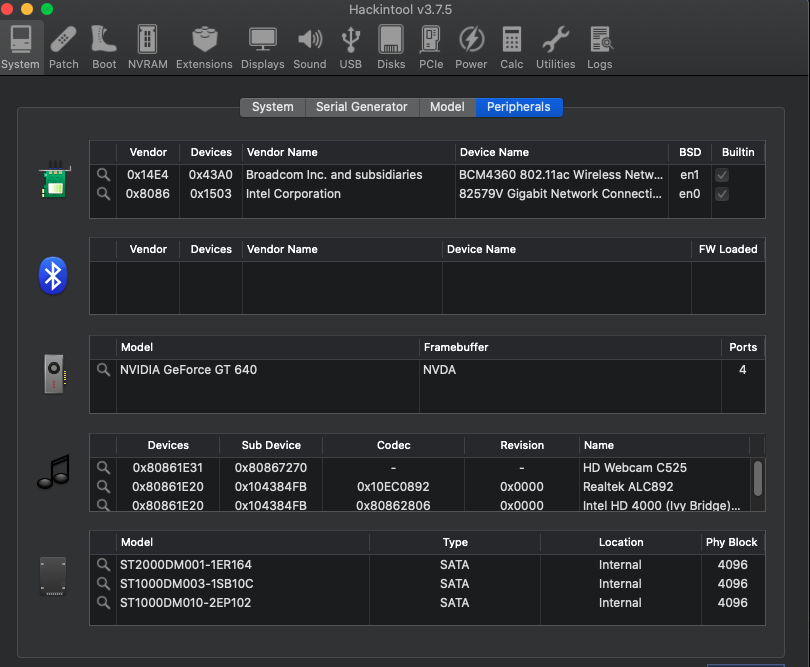This screenshot has width=810, height=667.
Task: Open the Patch toolbar section
Action: [64, 48]
